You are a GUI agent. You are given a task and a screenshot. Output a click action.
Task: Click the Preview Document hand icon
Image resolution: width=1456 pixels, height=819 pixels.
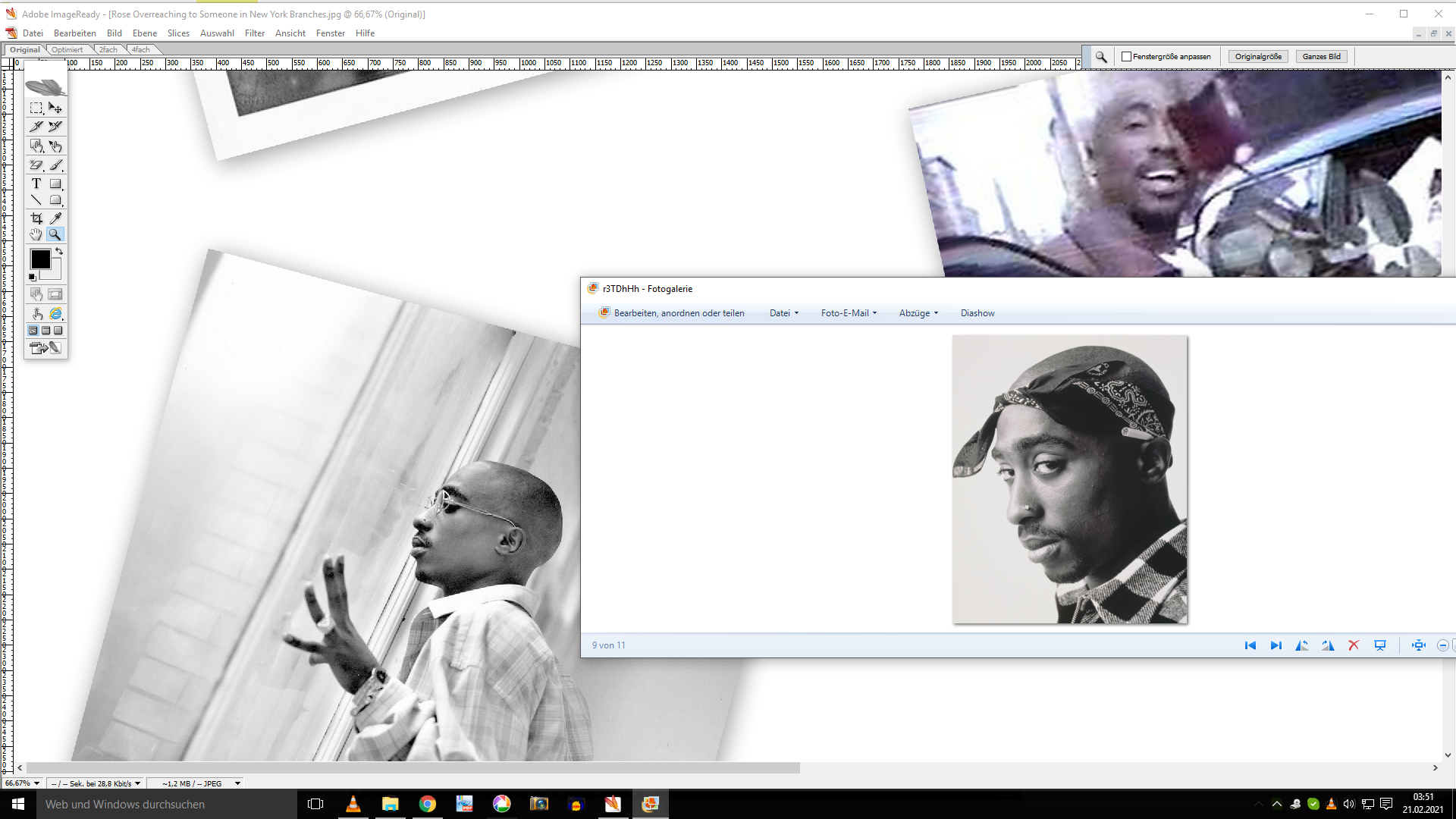pos(36,314)
